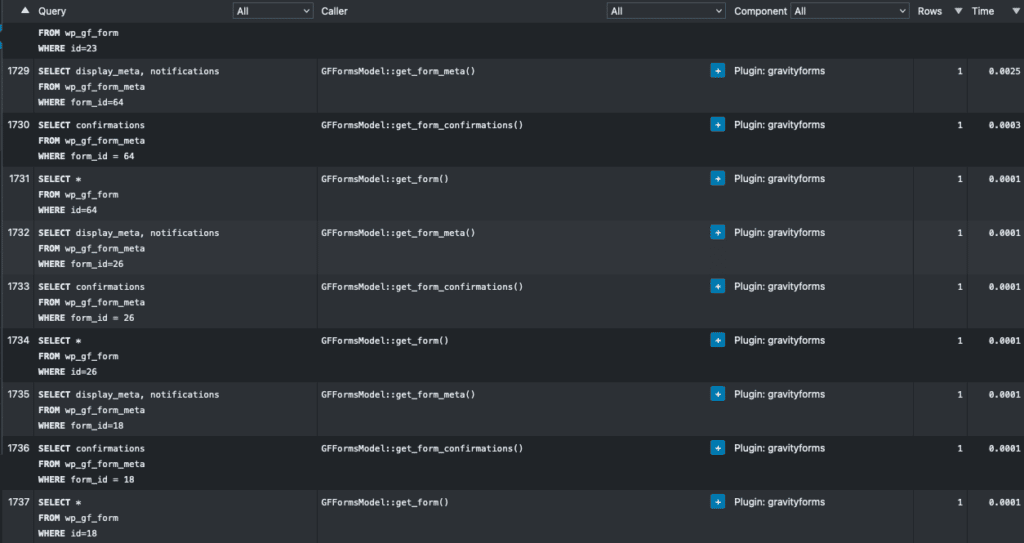
Task: Open caller details for row 1735
Action: pos(717,395)
